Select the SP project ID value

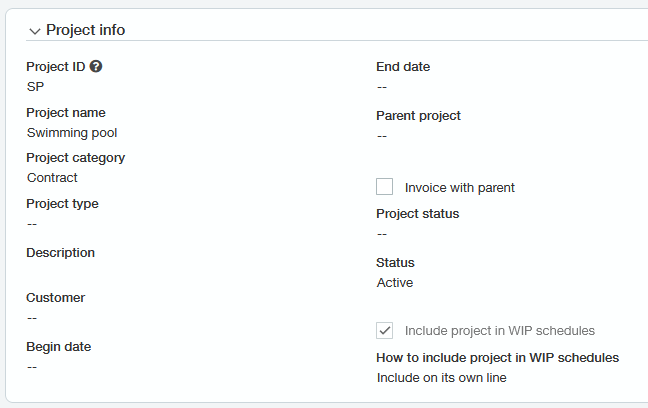(35, 87)
